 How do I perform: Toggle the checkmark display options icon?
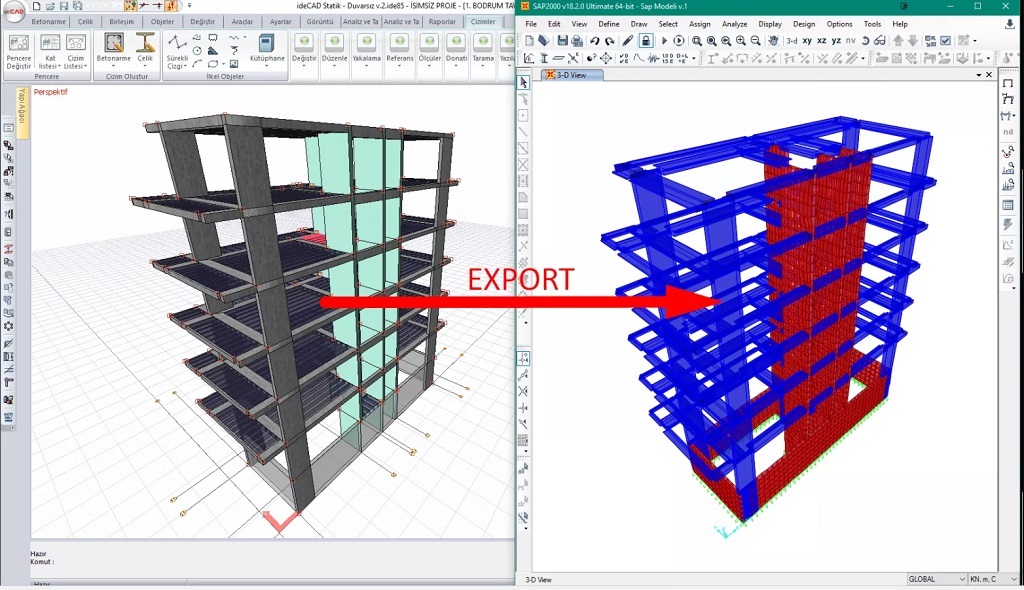944,41
